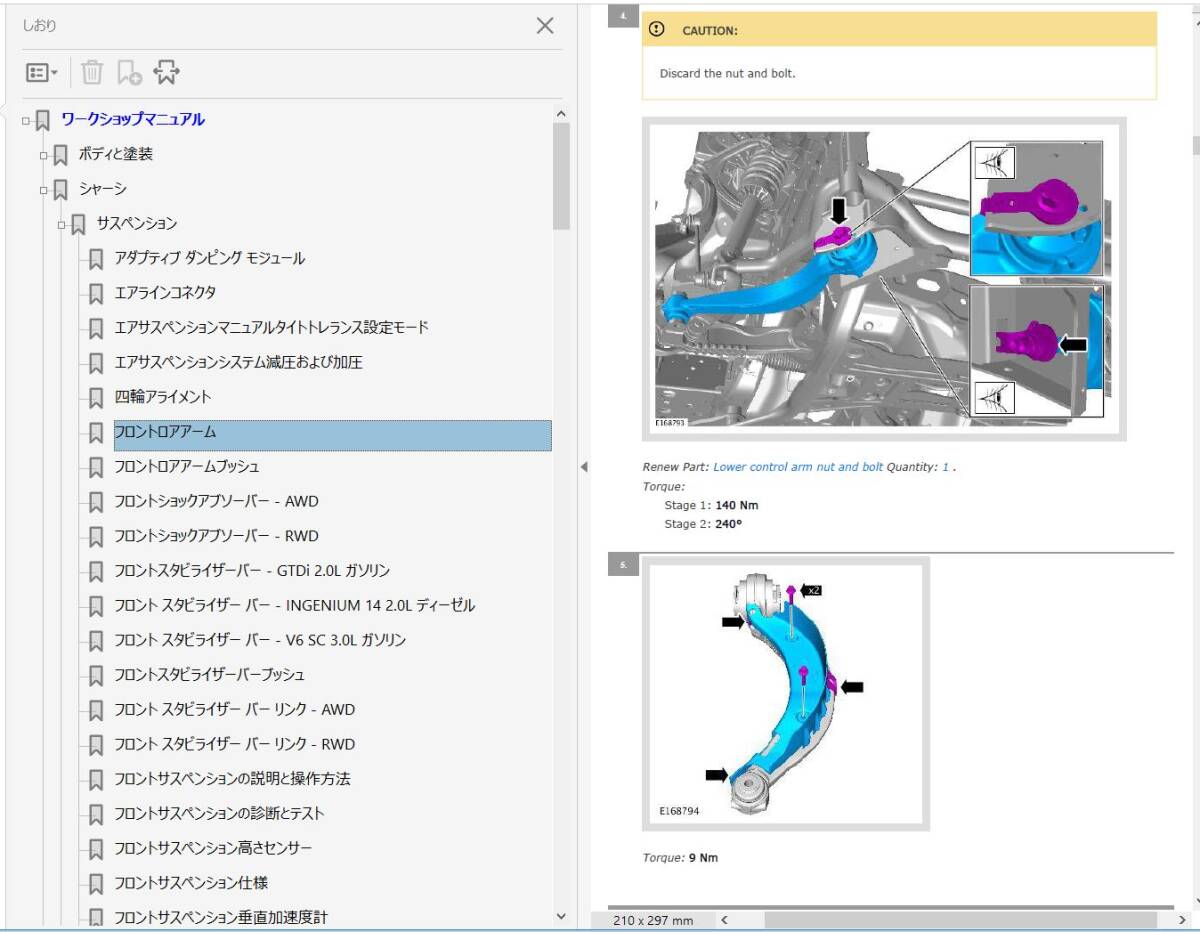The height and width of the screenshot is (932, 1200).
Task: Open the bookmark options menu icon
Action: 41,72
